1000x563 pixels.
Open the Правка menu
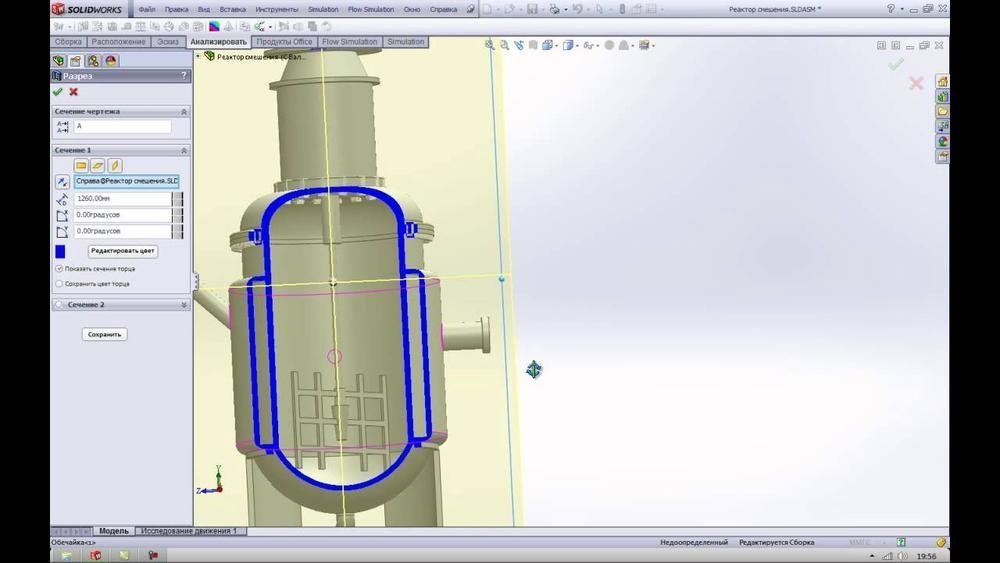pos(176,10)
